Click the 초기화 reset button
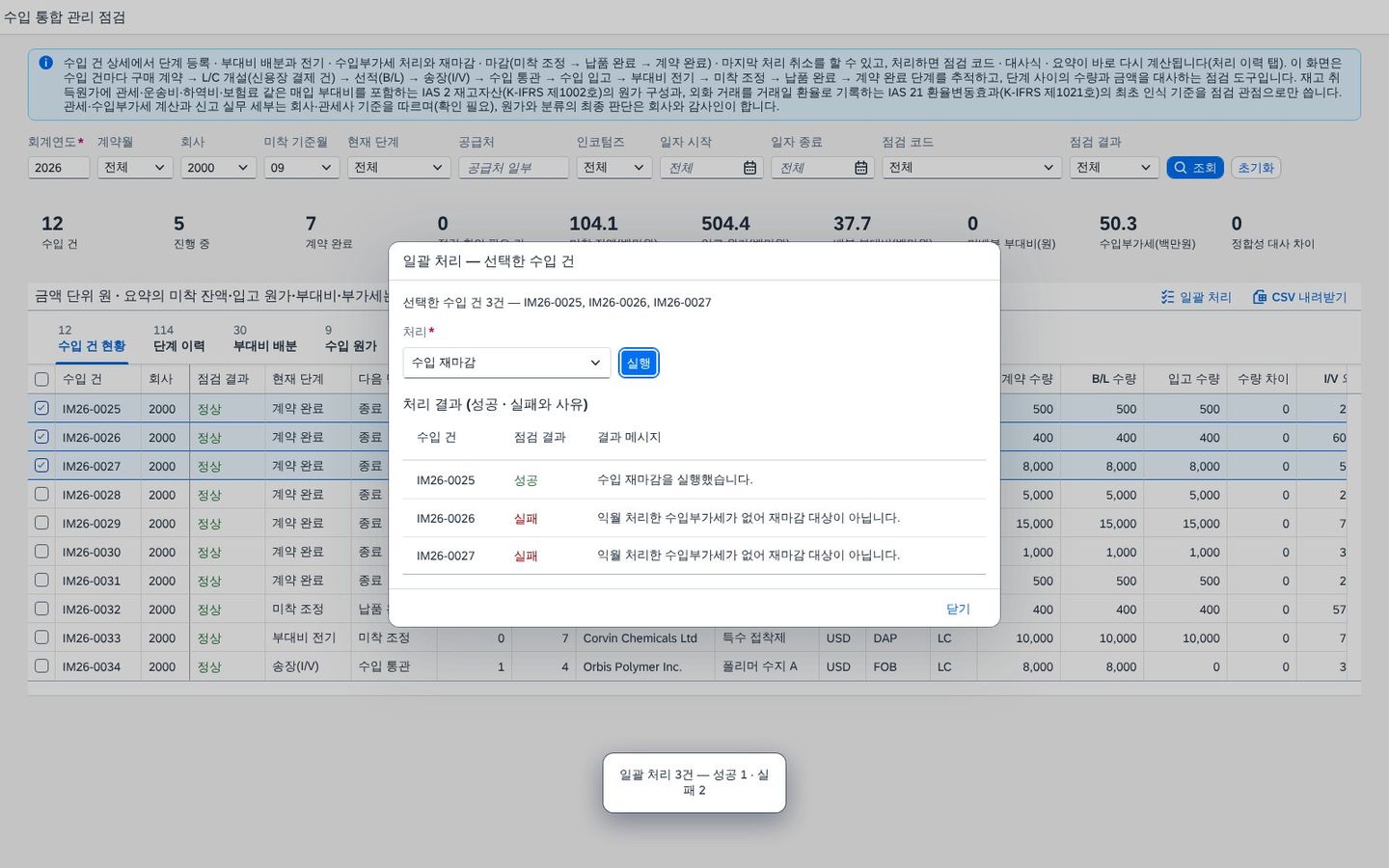 [x=1256, y=168]
